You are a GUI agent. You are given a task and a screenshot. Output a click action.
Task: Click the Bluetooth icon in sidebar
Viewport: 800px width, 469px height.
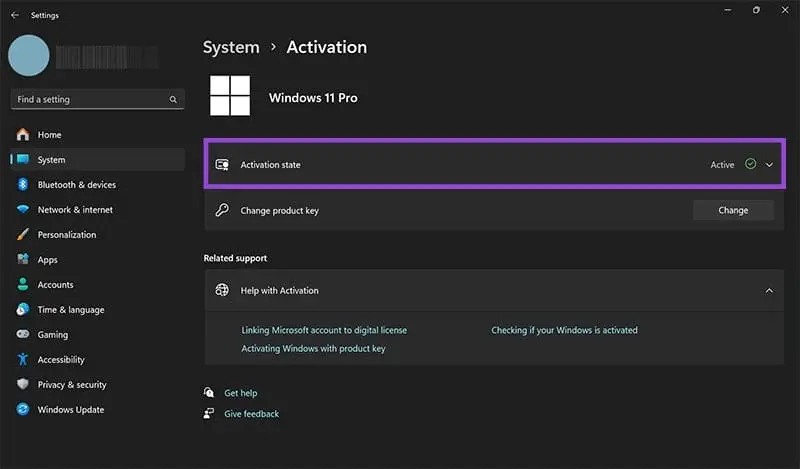[x=23, y=184]
